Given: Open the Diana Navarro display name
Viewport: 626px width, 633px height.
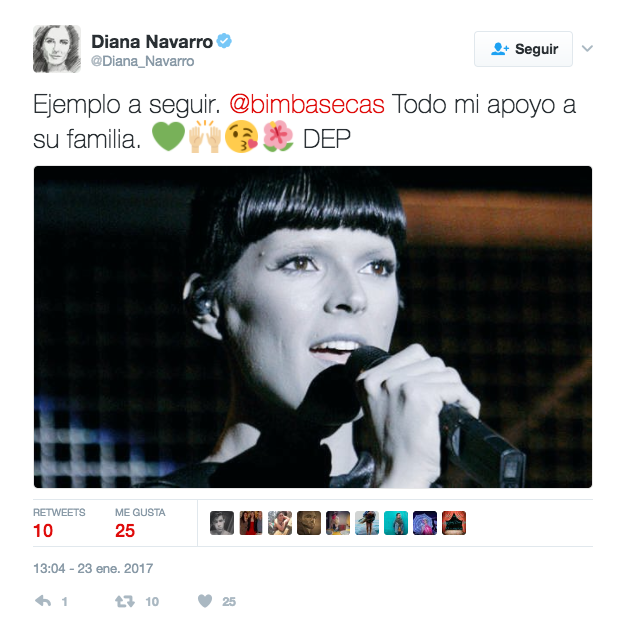Looking at the screenshot, I should click(152, 42).
